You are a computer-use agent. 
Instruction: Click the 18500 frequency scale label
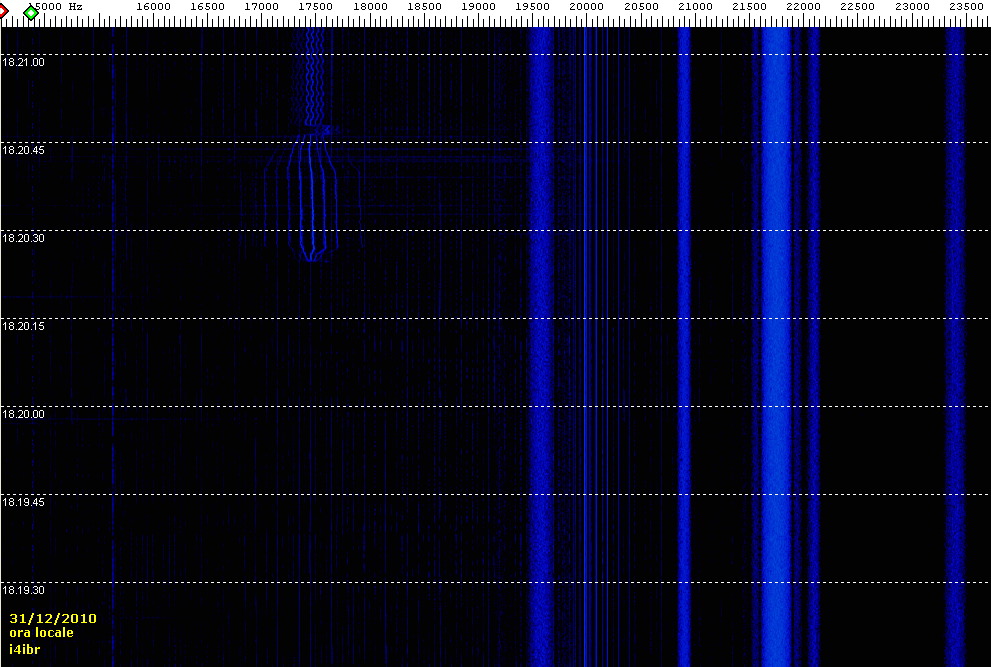425,6
